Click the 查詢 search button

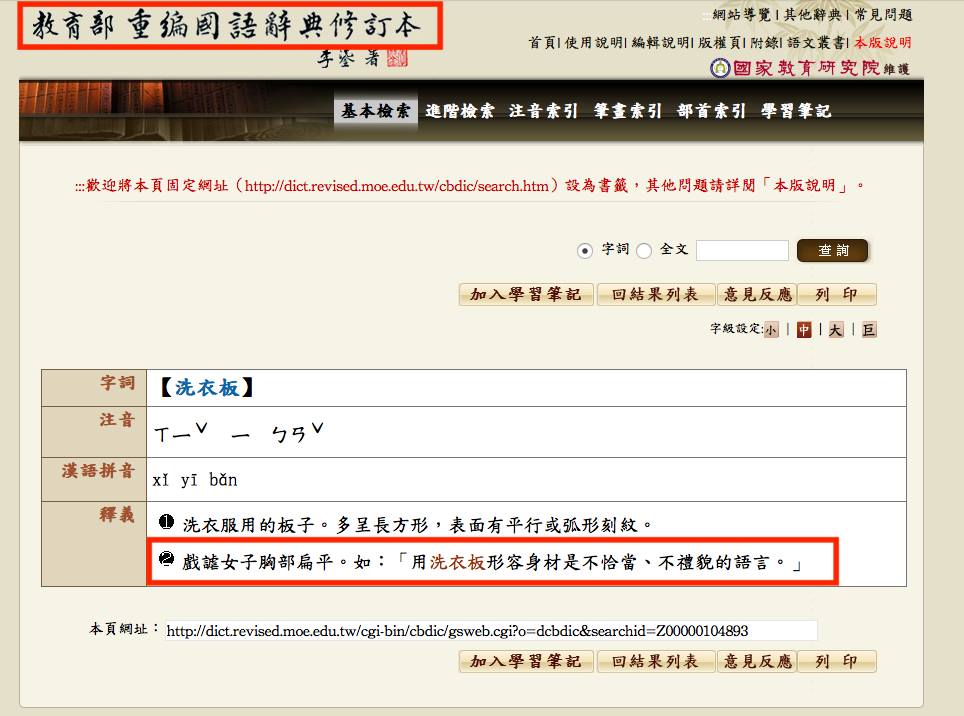pos(832,250)
